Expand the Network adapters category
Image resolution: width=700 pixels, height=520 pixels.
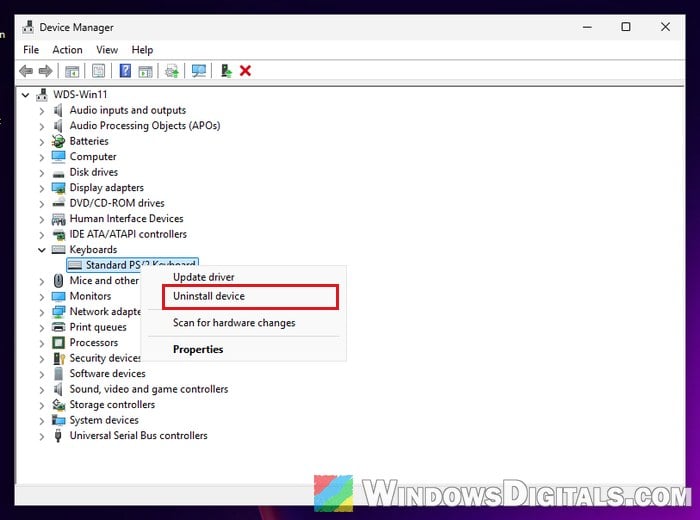click(x=42, y=312)
